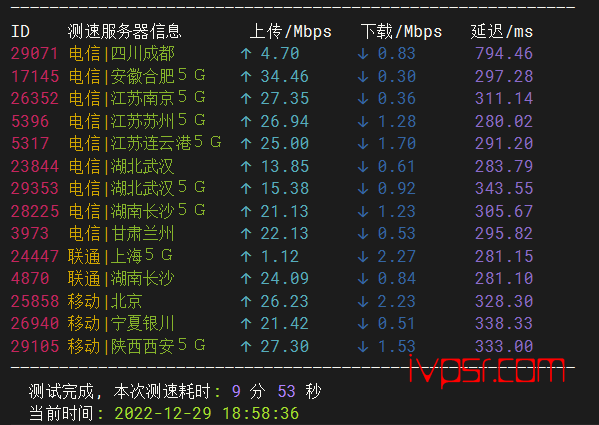This screenshot has height=425, width=599.
Task: Select upload value 34.46
Action: (285, 76)
